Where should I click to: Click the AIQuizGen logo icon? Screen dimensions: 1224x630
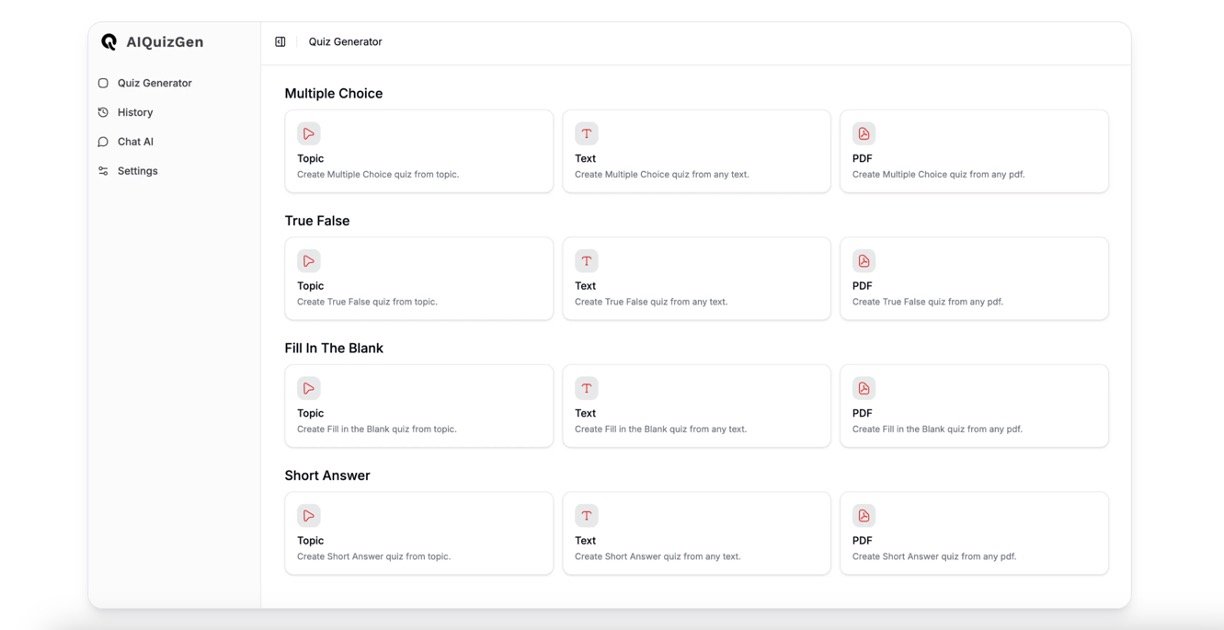tap(109, 42)
